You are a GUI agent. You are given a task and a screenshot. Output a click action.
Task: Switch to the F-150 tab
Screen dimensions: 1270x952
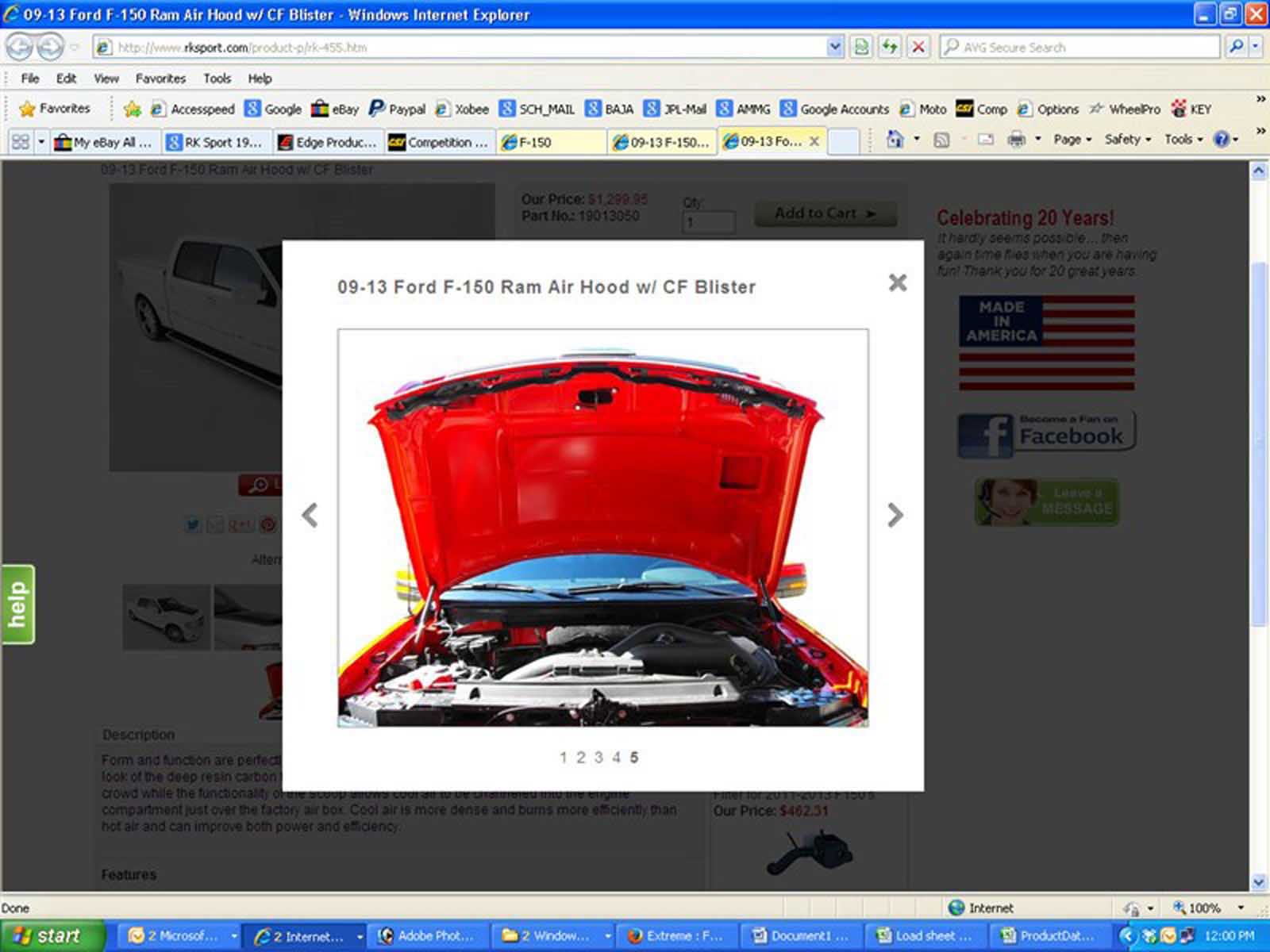548,142
